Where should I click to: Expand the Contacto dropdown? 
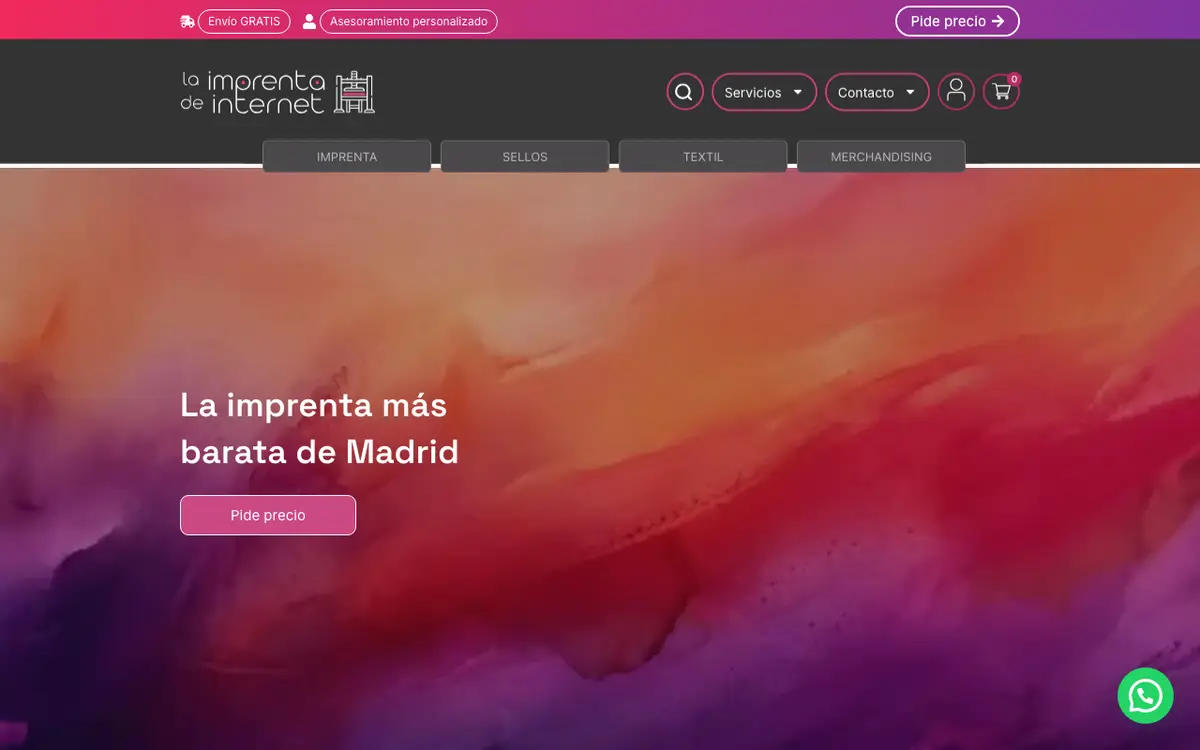click(x=877, y=92)
